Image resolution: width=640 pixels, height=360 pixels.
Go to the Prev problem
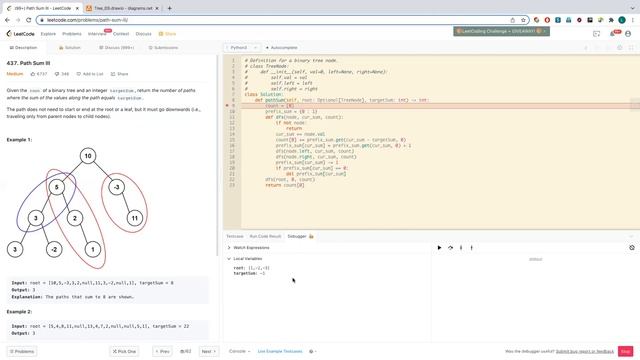point(162,351)
